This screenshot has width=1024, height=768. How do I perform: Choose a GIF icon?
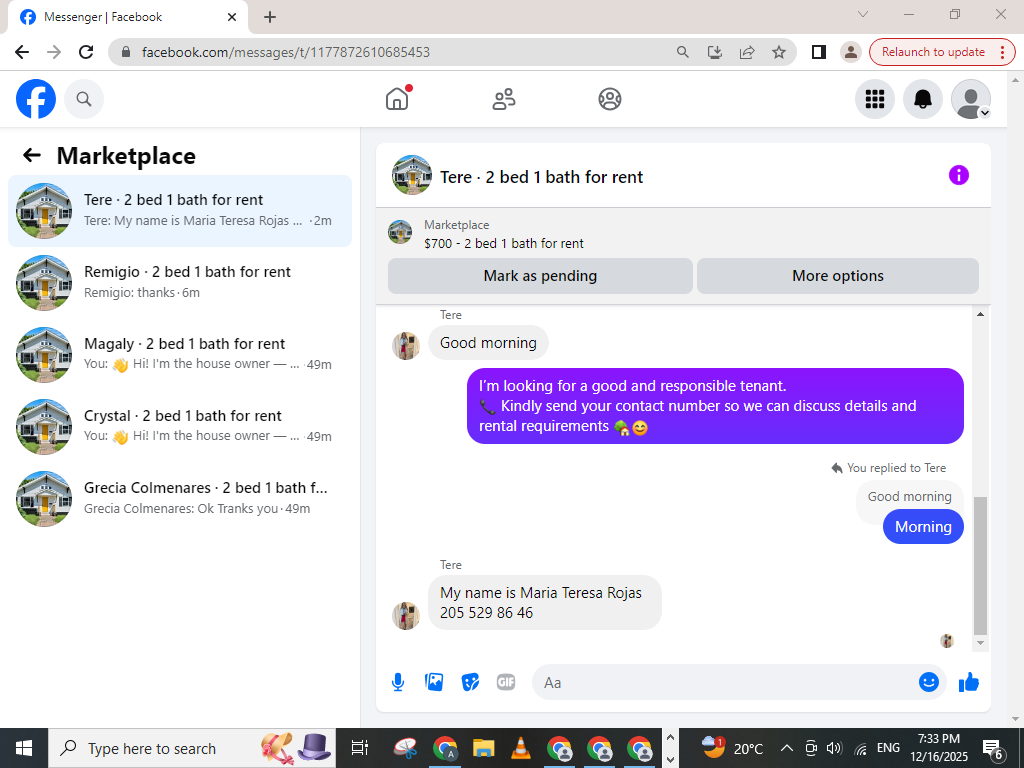tap(506, 682)
